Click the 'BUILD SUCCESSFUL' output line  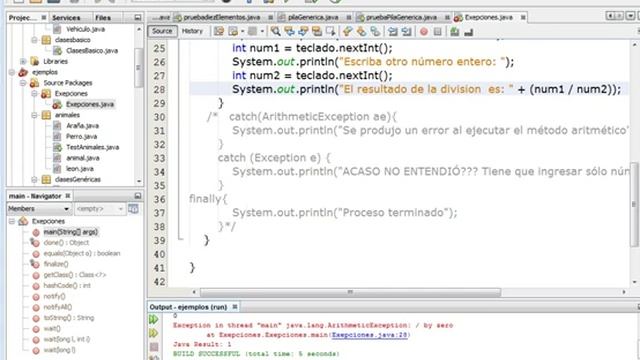(256, 354)
